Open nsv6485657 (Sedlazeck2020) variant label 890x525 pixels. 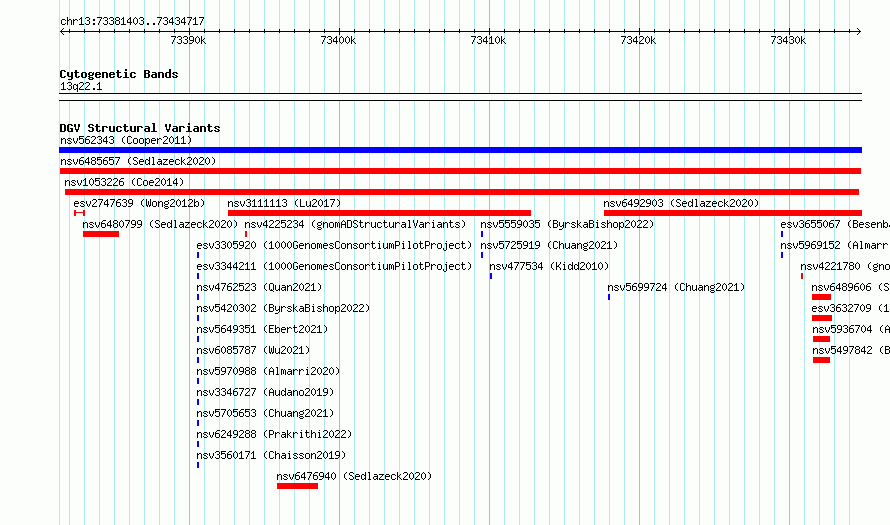click(138, 161)
